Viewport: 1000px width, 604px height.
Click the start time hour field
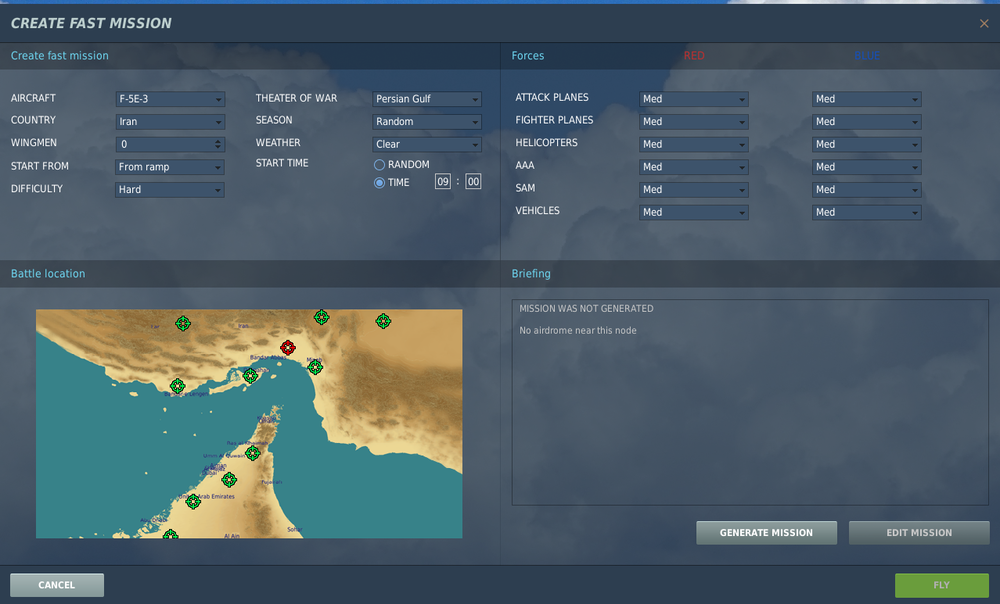(x=443, y=182)
